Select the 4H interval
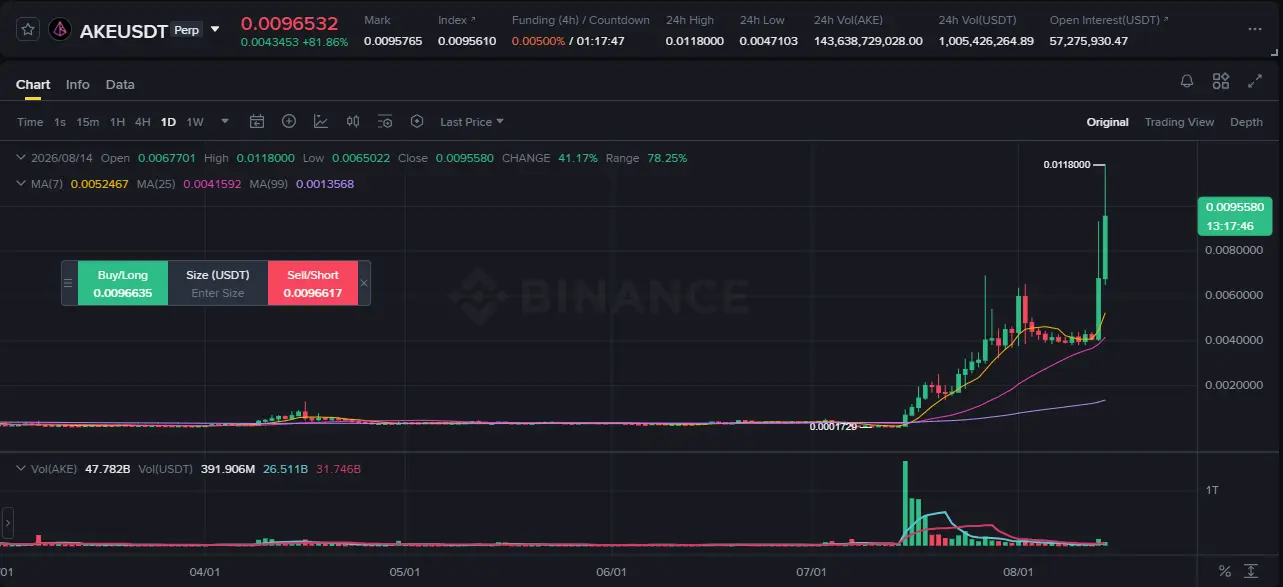1283x587 pixels. 142,122
